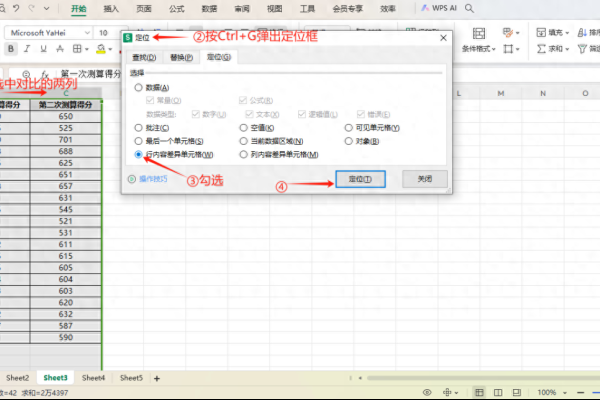This screenshot has height=400, width=600.
Task: Open WPS AI from the top bar
Action: tap(439, 8)
